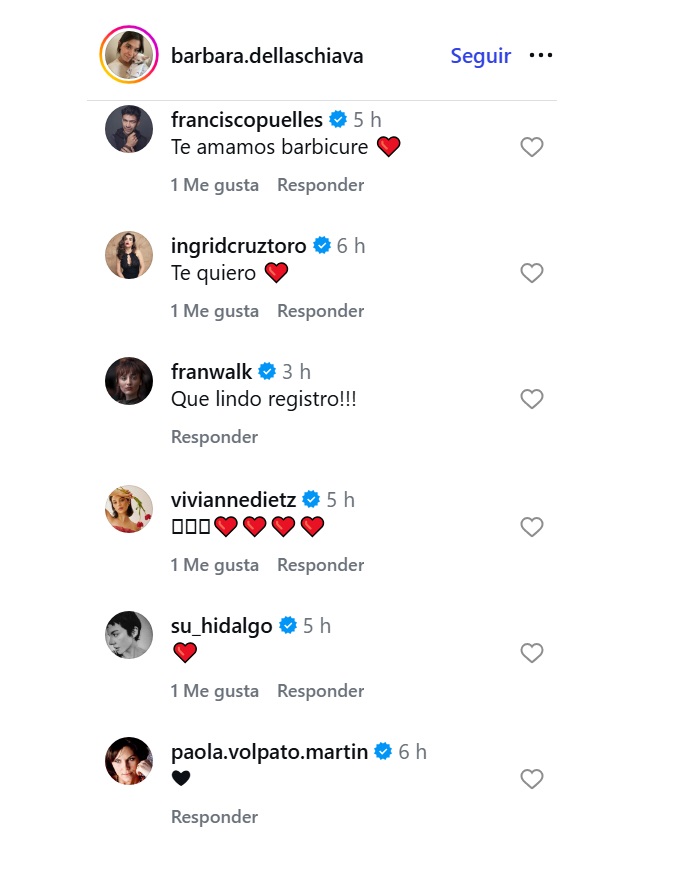The image size is (700, 870).
Task: Click Responder under ingridcruztoro's comment
Action: (x=320, y=311)
